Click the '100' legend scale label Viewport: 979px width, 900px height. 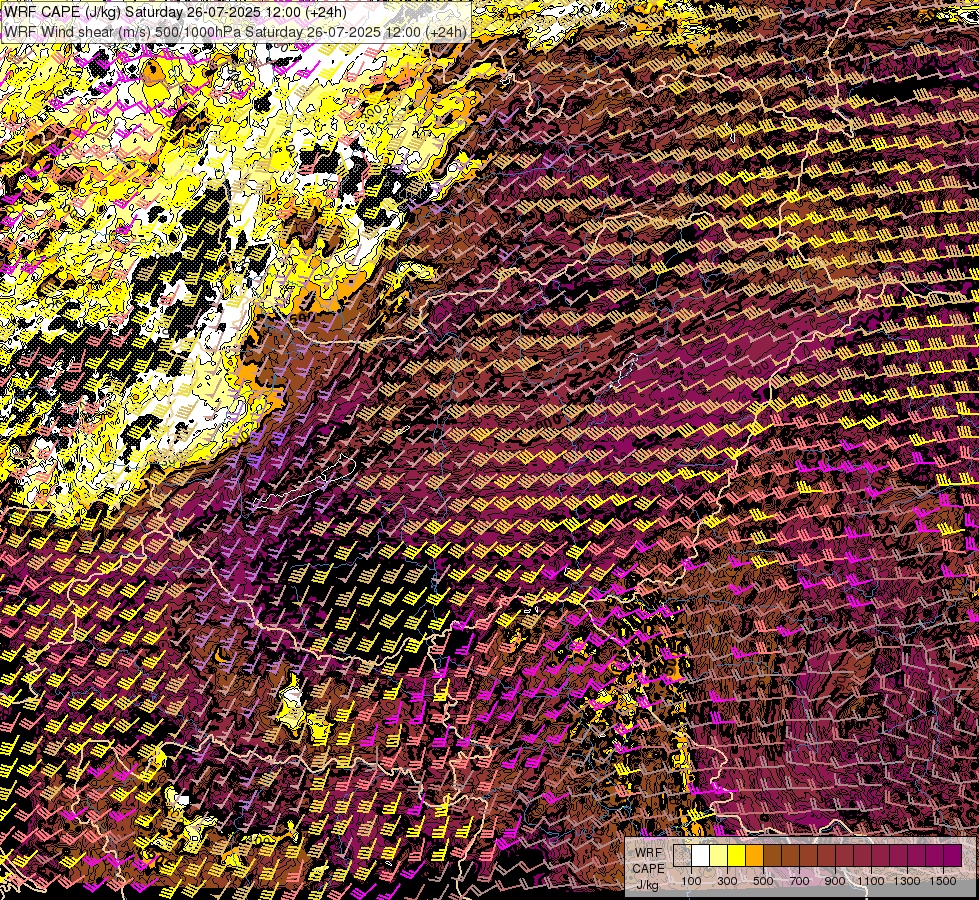(691, 881)
